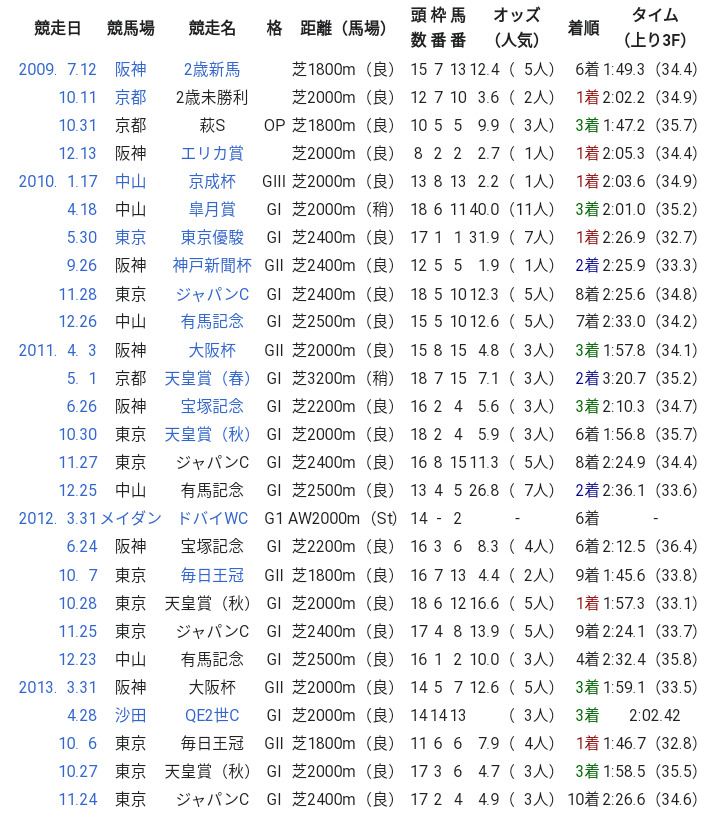Open the blue ジャパンC link in 11.28 row

(212, 294)
